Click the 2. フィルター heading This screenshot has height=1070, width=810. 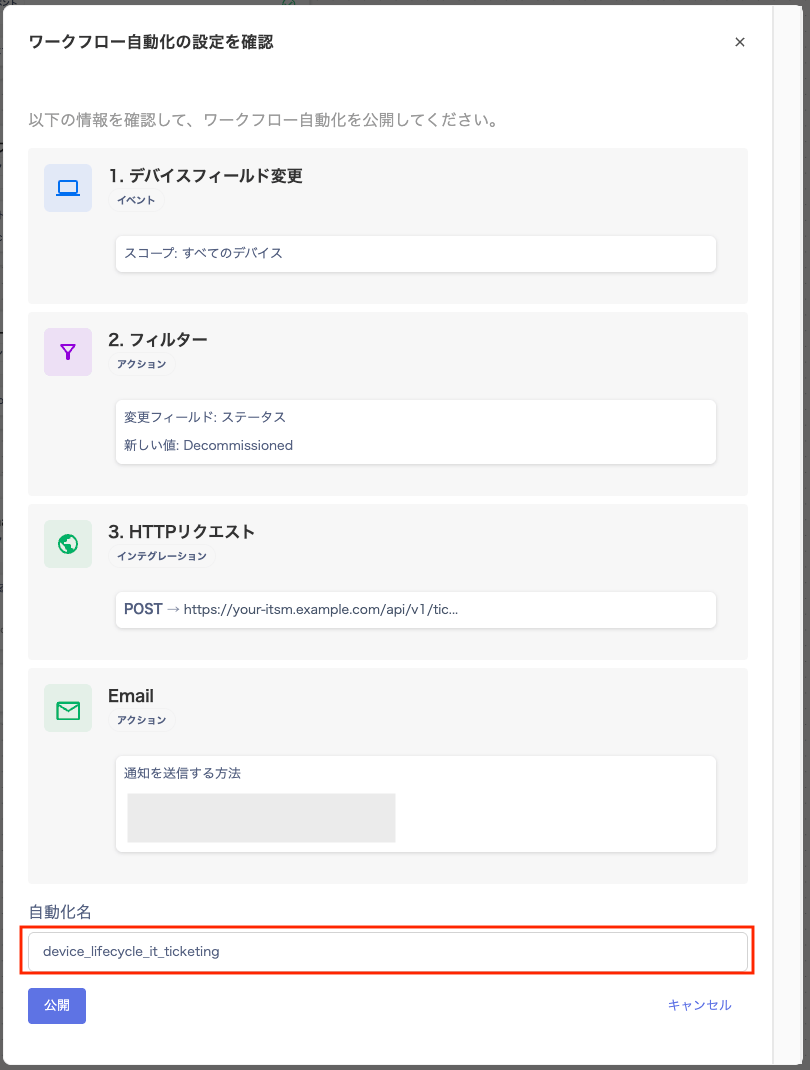click(158, 340)
